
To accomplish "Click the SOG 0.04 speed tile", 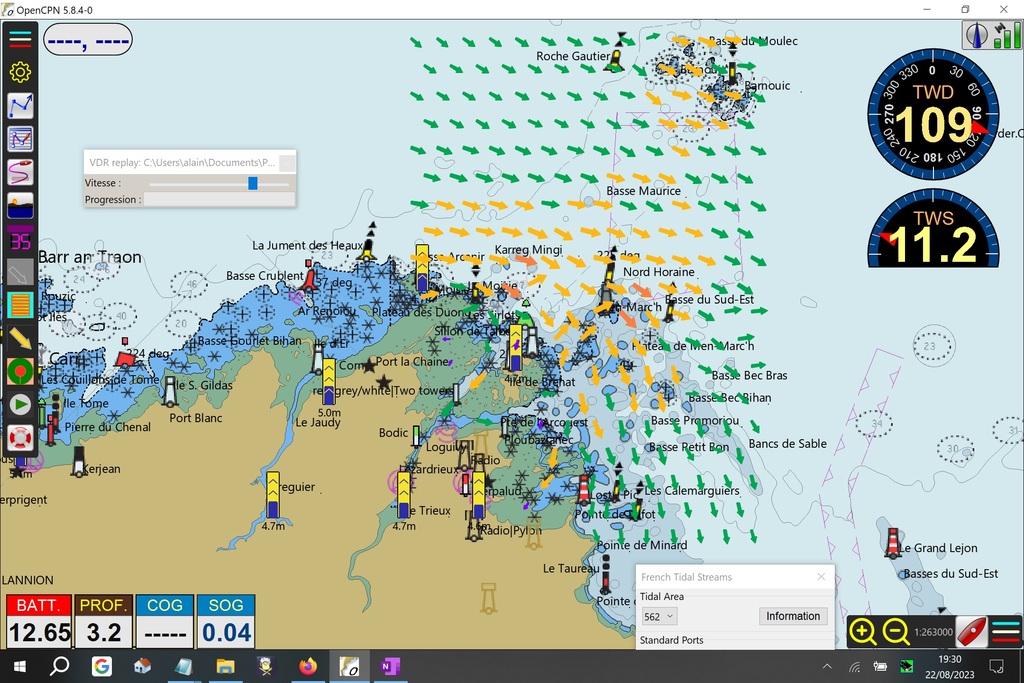I will (x=226, y=621).
